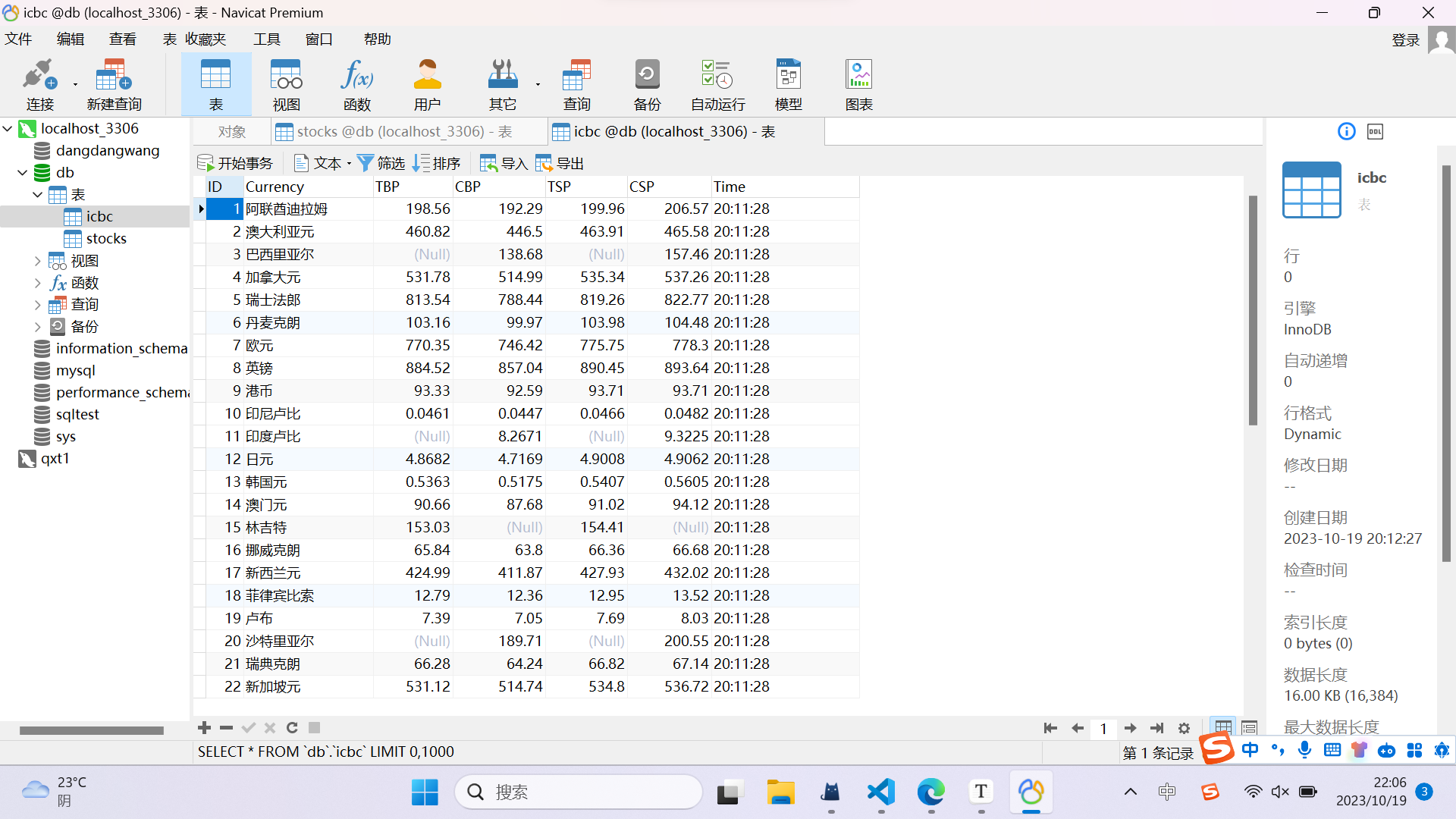The width and height of the screenshot is (1456, 819).
Task: Click the data grid vertical scrollbar
Action: 1253,311
